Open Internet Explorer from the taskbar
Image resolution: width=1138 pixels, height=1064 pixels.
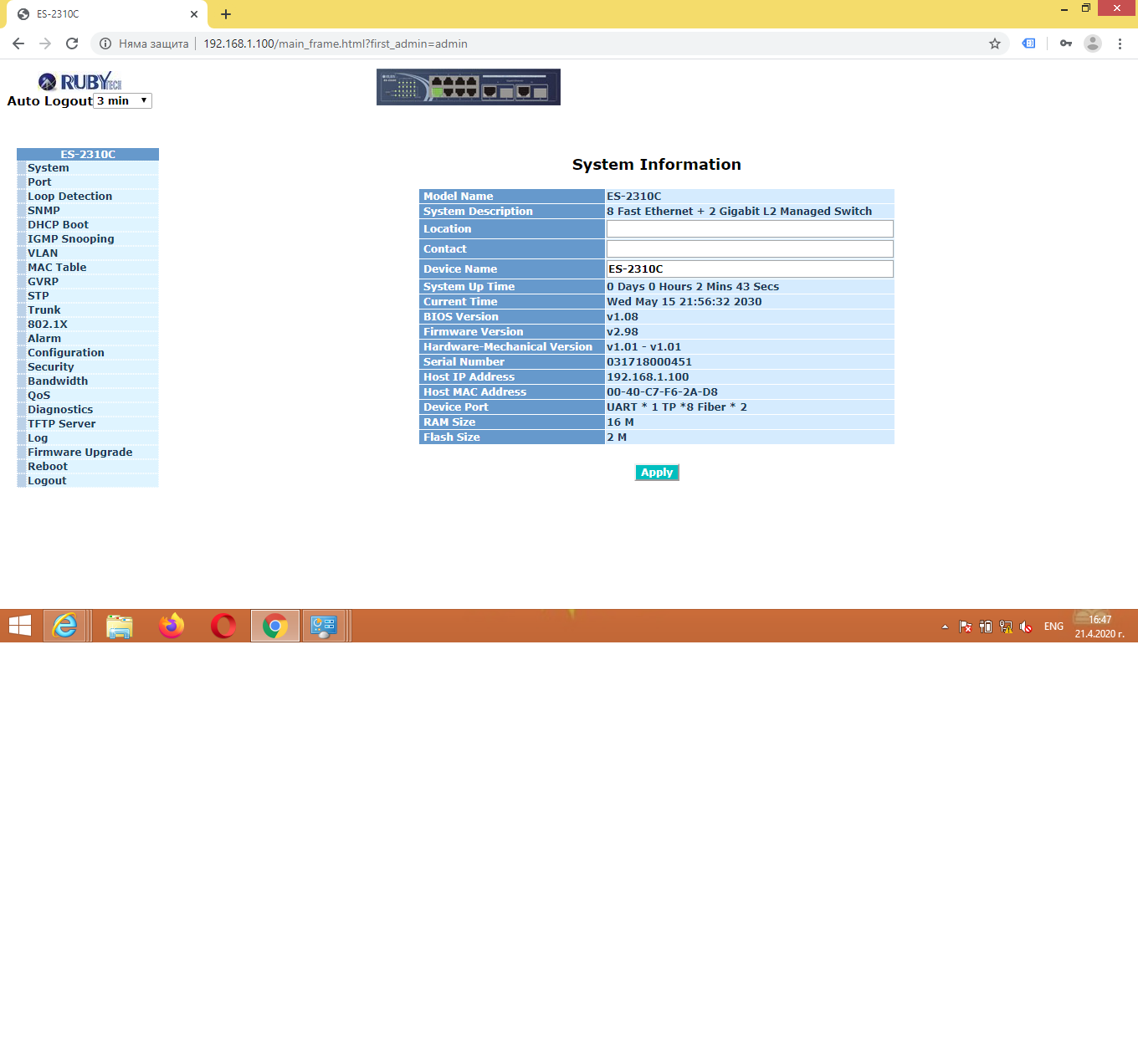click(65, 626)
